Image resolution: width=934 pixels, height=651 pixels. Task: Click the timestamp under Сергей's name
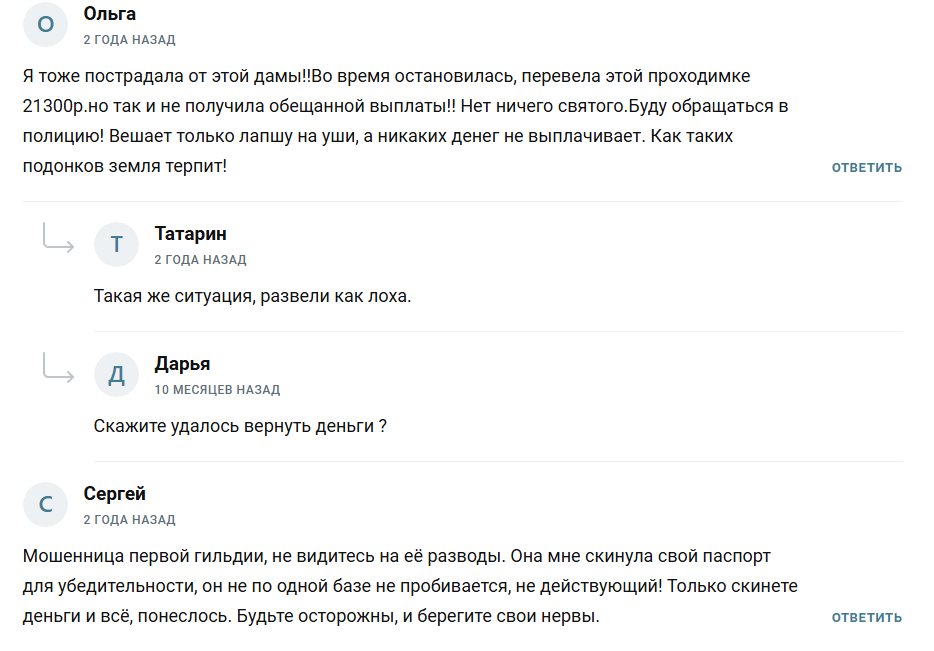pos(129,520)
